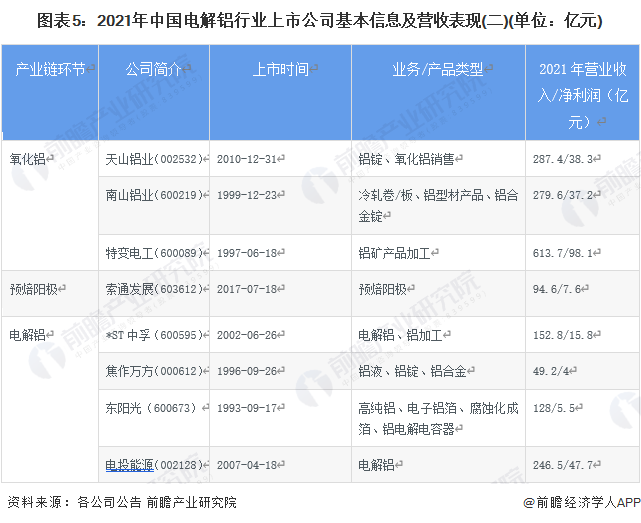Click the value 287.4/38.3
Image resolution: width=641 pixels, height=523 pixels.
pos(563,159)
